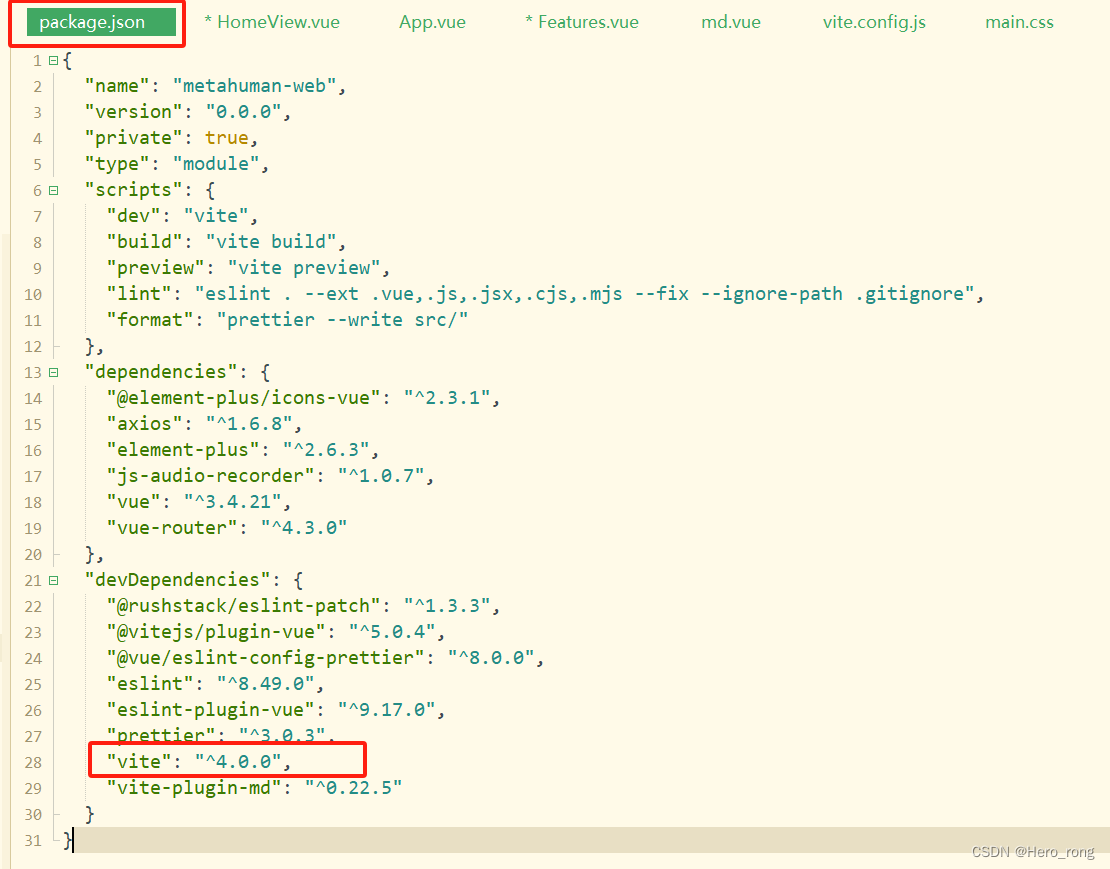
Task: Click the "dev" script key
Action: pyautogui.click(x=134, y=216)
